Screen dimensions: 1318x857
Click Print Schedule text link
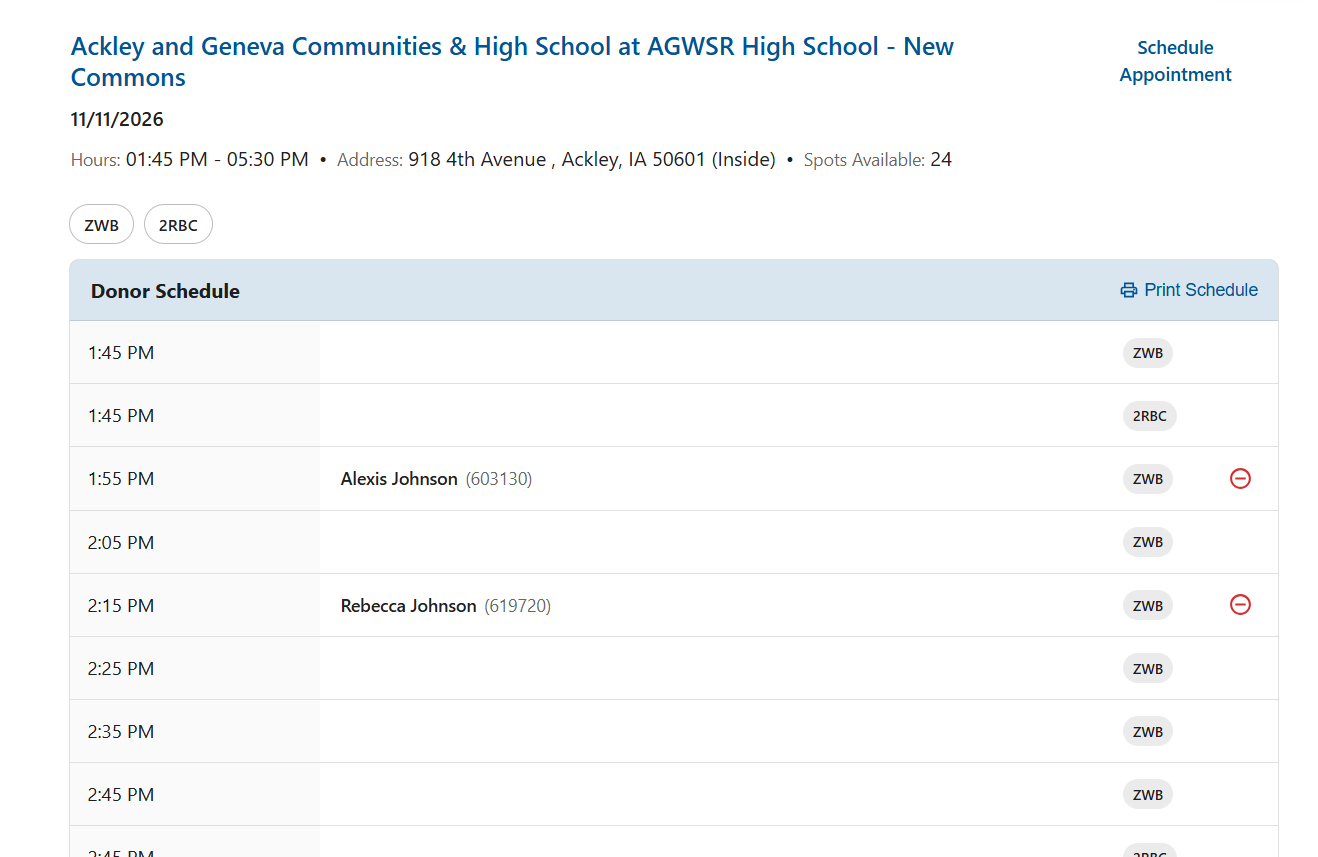1201,290
